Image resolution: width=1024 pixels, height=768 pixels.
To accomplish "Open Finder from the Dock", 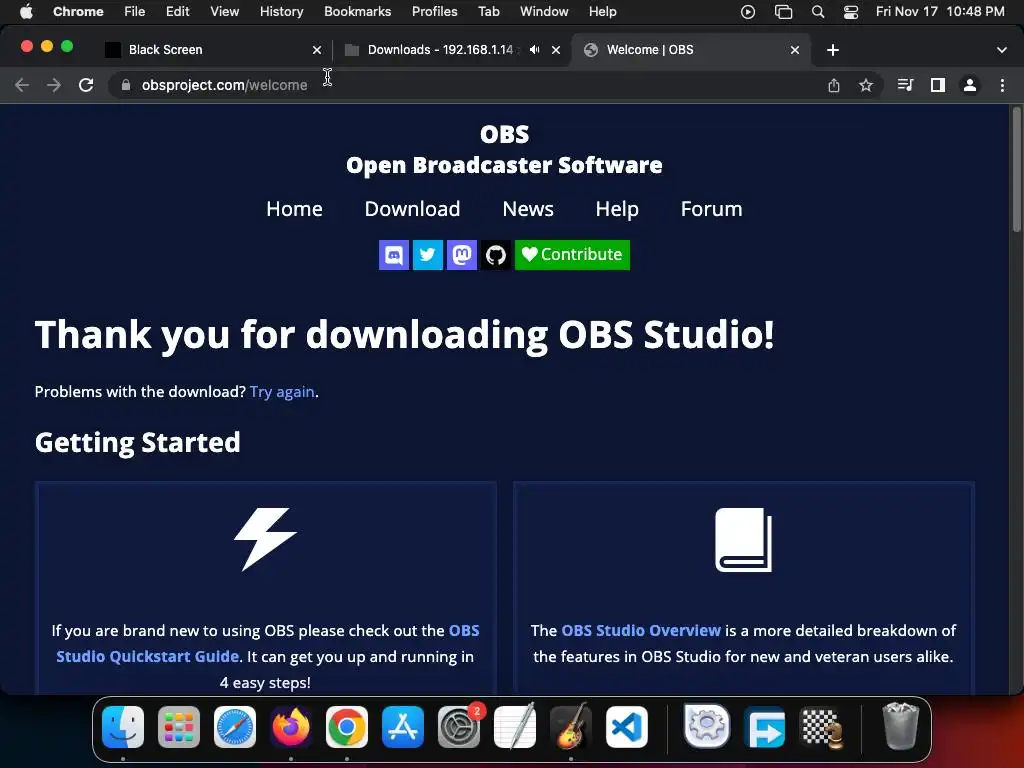I will (123, 727).
